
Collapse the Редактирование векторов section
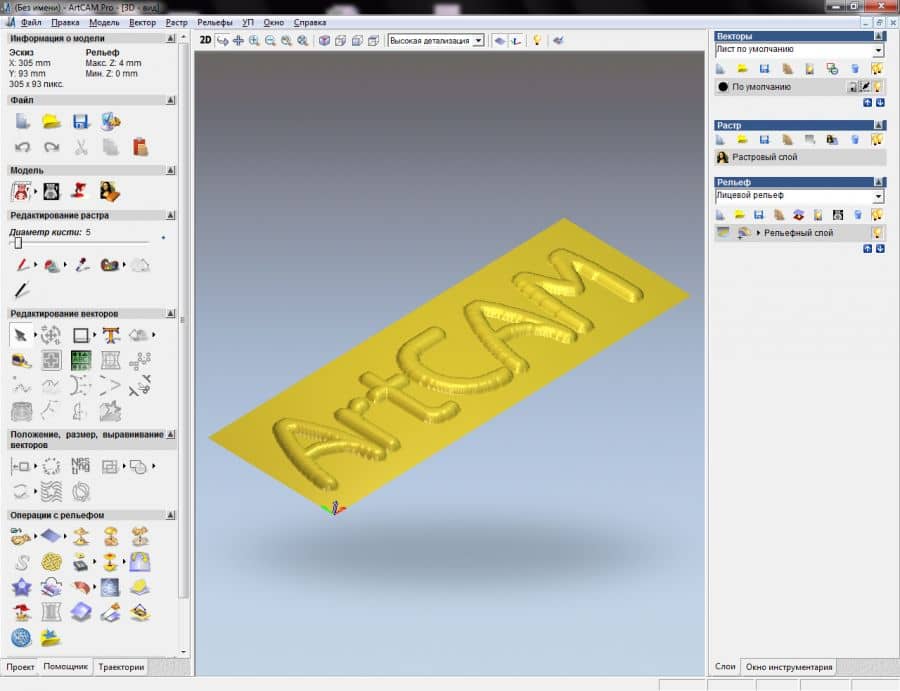(170, 313)
